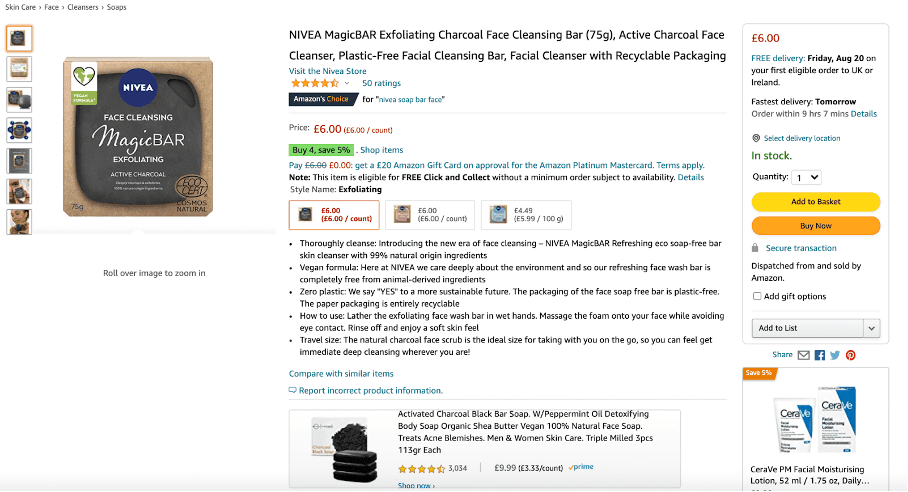Click the Amazon's Choice badge

[322, 99]
